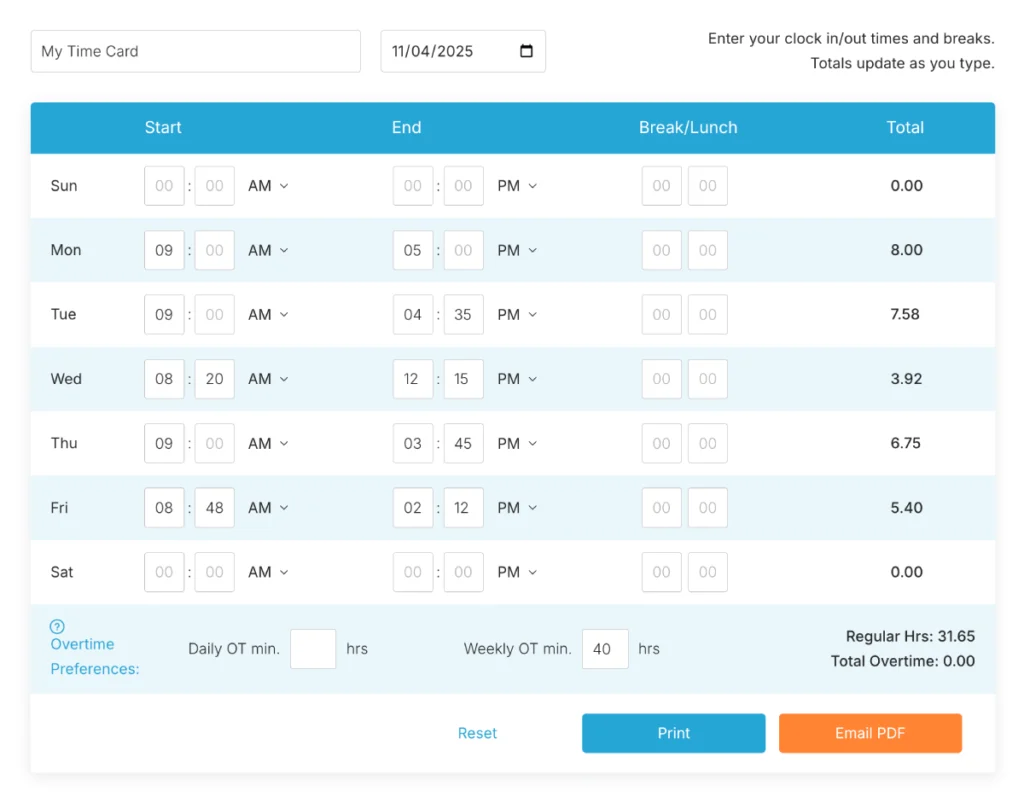Click Wednesday's start minute field showing 20
The height and width of the screenshot is (803, 1024).
(x=214, y=379)
